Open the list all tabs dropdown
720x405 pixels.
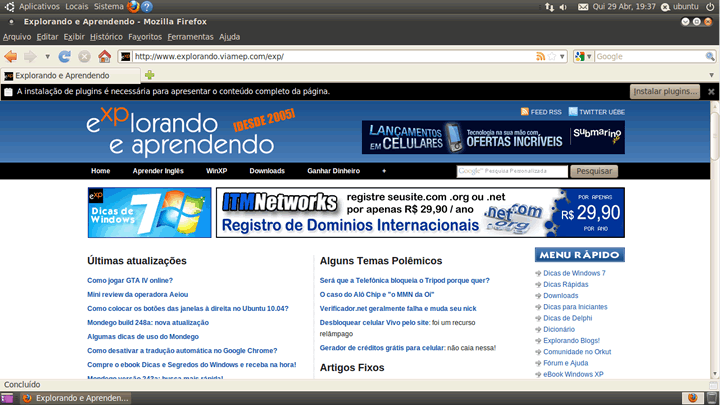tap(711, 75)
